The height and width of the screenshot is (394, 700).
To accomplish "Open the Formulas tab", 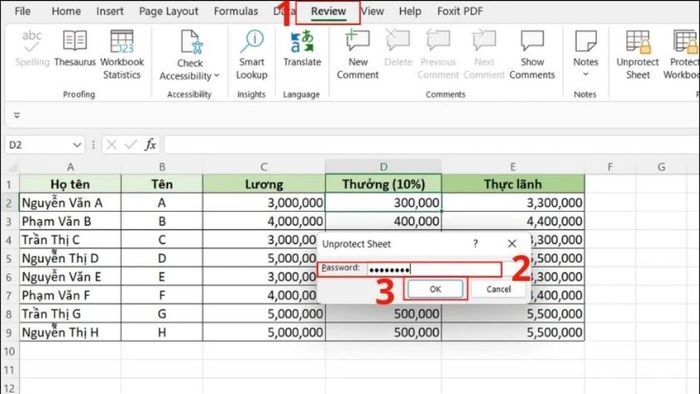I will (x=236, y=11).
